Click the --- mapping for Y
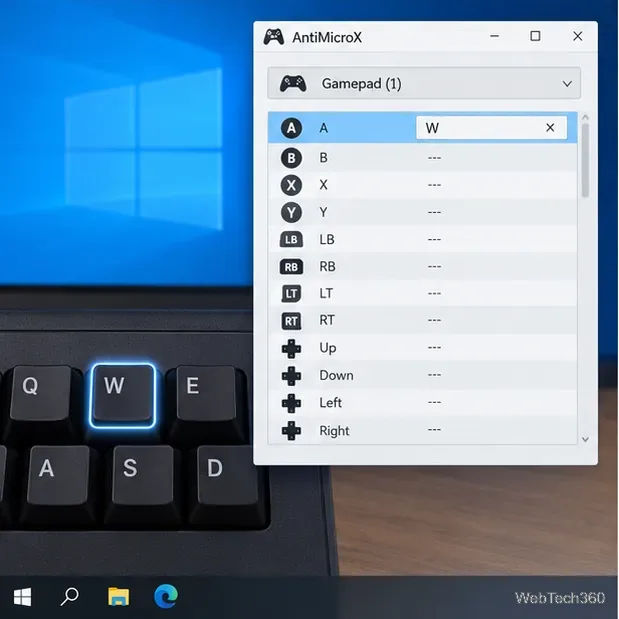 [x=434, y=212]
